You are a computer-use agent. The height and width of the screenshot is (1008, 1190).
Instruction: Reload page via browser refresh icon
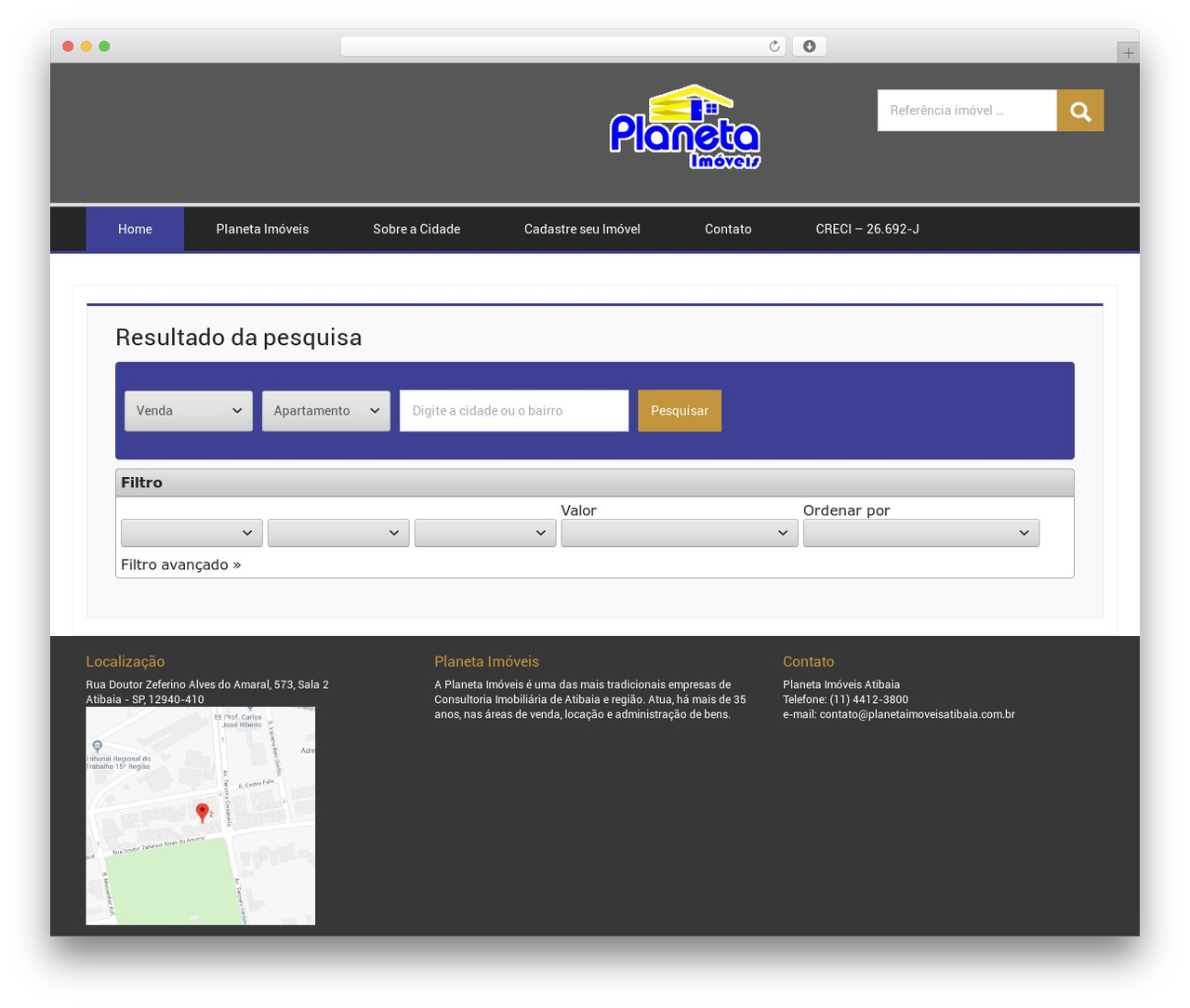tap(774, 46)
